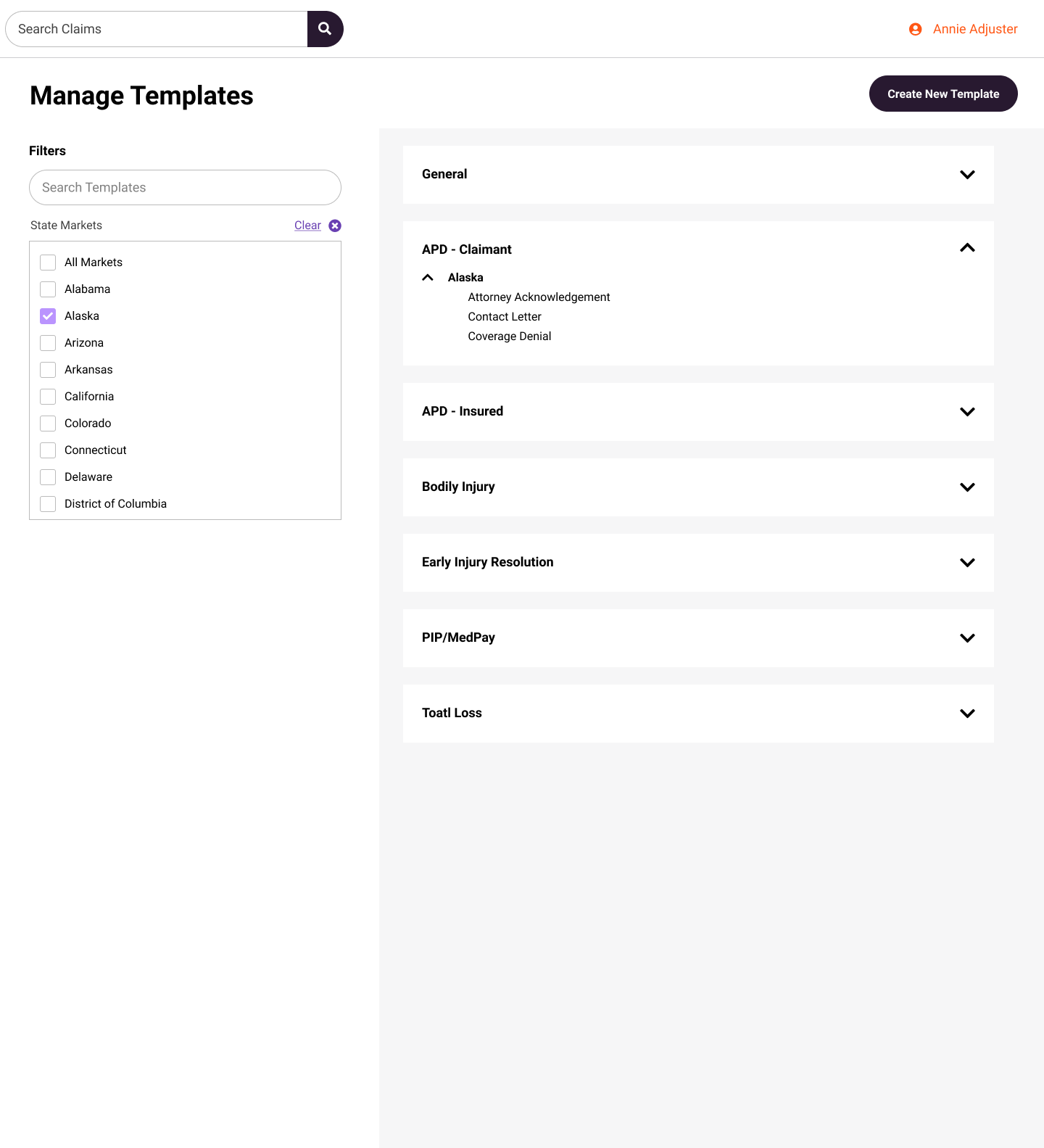Image resolution: width=1044 pixels, height=1148 pixels.
Task: Expand the Bodily Injury panel
Action: click(698, 487)
